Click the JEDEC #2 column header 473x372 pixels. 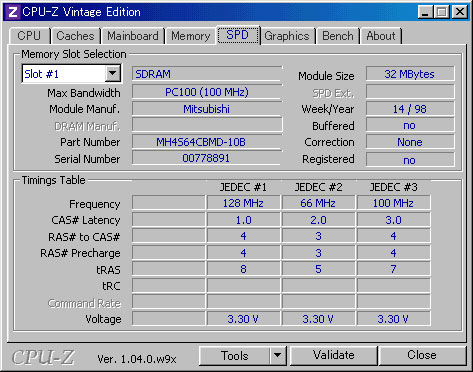(x=318, y=187)
